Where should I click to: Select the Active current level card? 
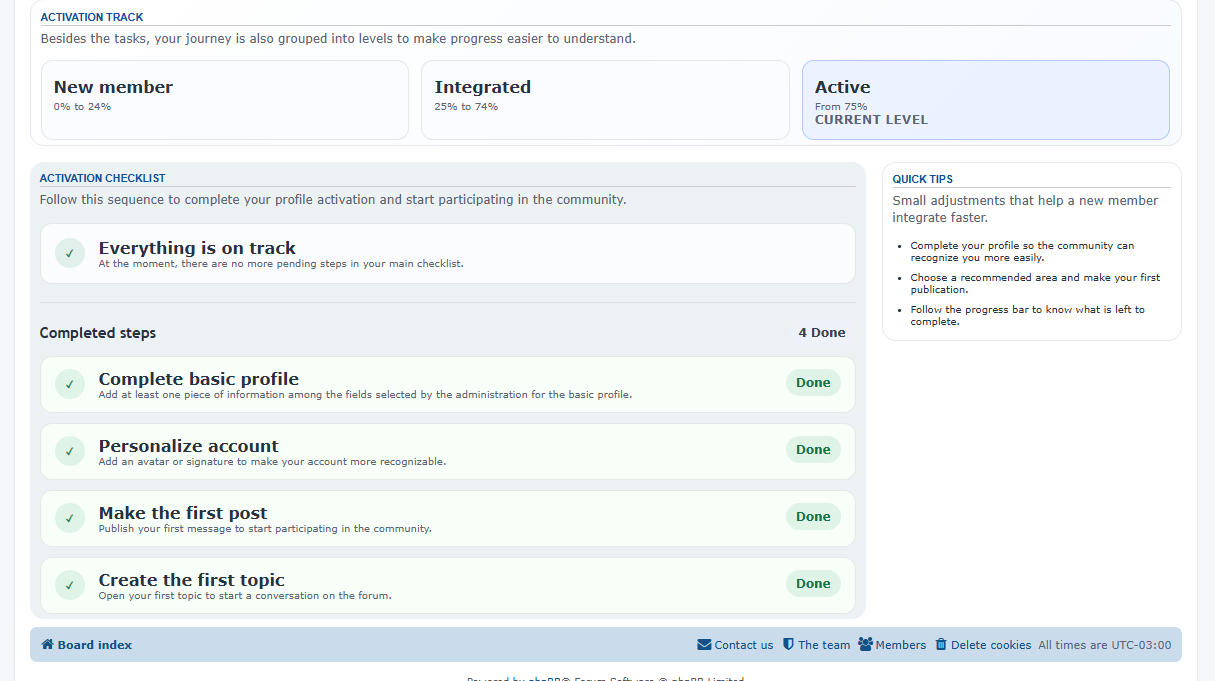(985, 100)
